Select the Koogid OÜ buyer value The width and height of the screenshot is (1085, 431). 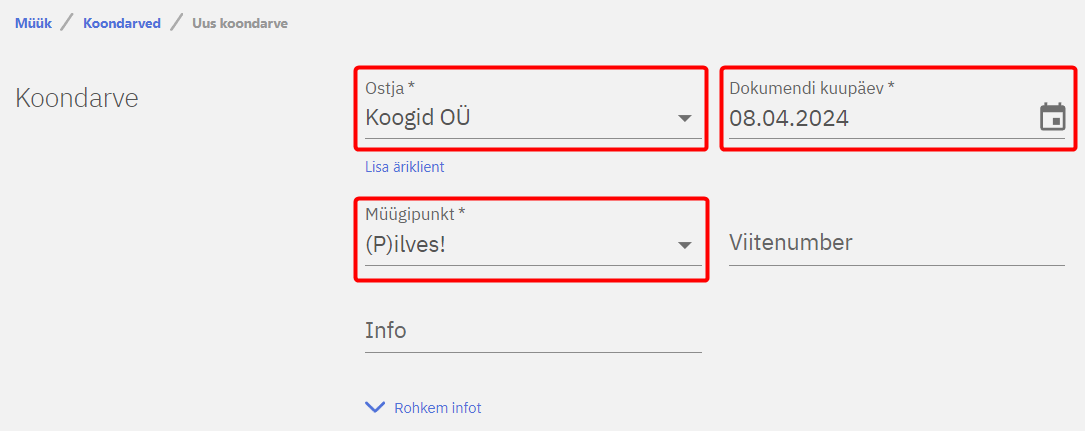tap(418, 118)
